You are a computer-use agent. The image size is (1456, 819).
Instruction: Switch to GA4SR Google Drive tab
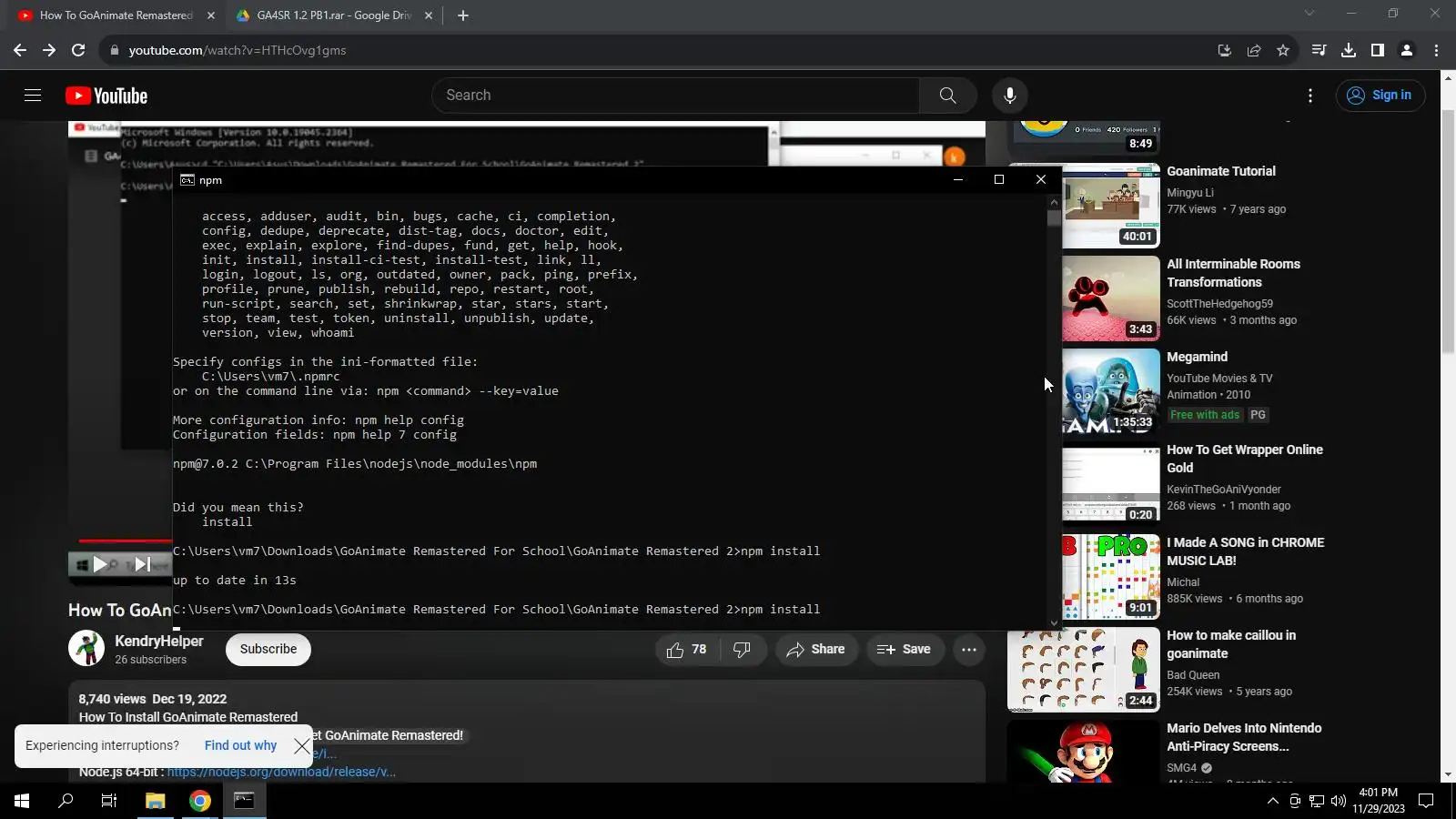(333, 15)
